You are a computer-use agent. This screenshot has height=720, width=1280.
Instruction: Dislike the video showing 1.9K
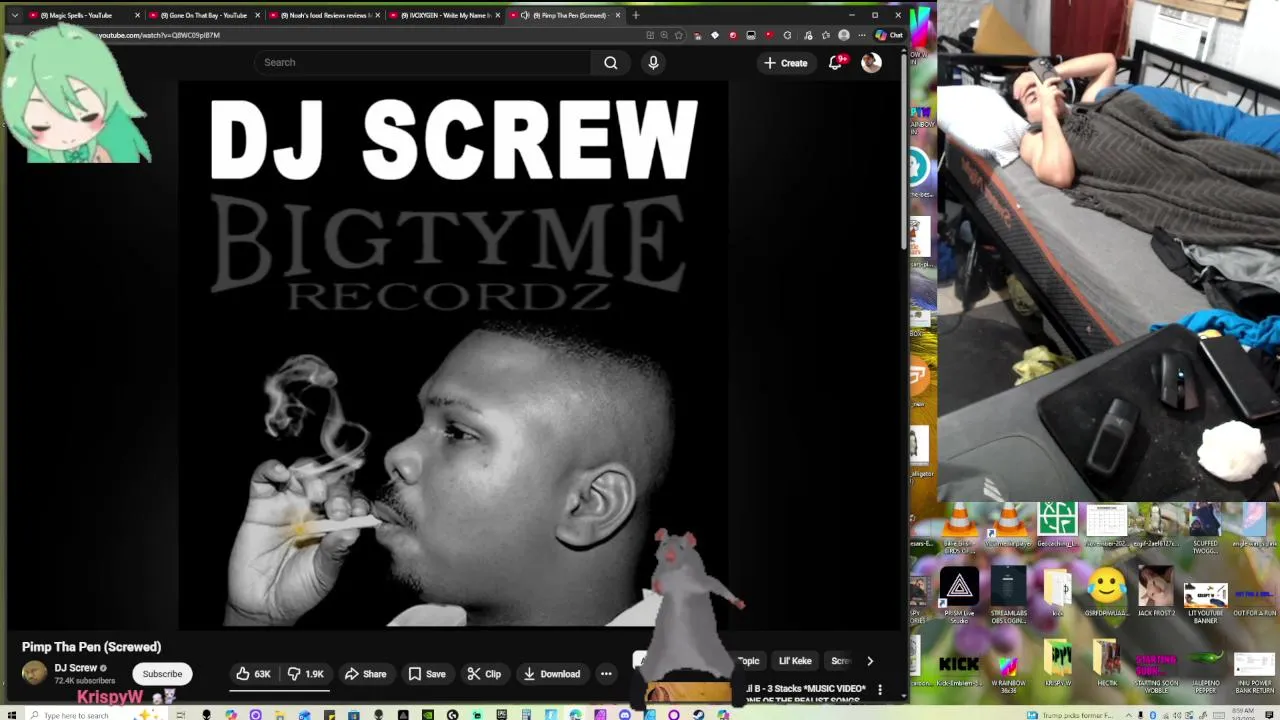(306, 674)
